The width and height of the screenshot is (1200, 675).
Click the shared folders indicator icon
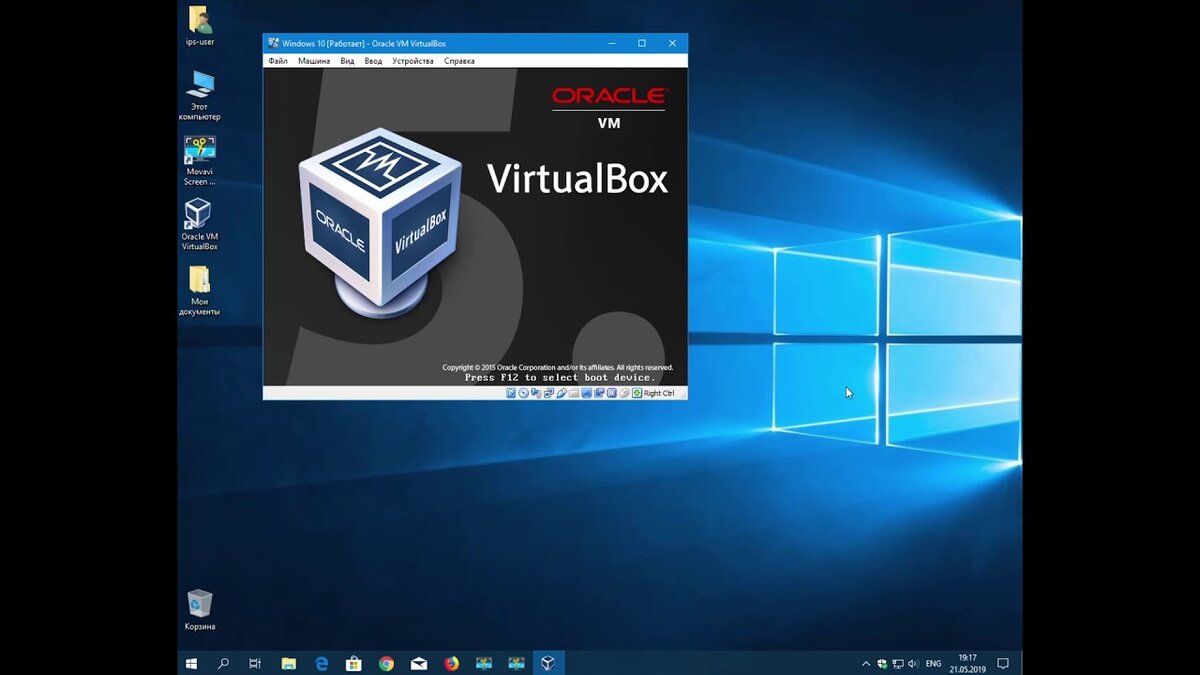(574, 393)
